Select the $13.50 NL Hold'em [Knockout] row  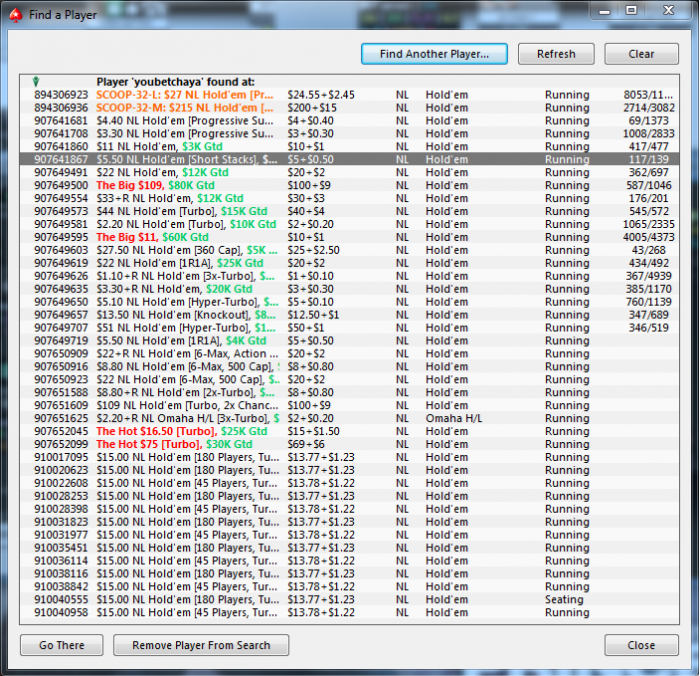pos(350,315)
